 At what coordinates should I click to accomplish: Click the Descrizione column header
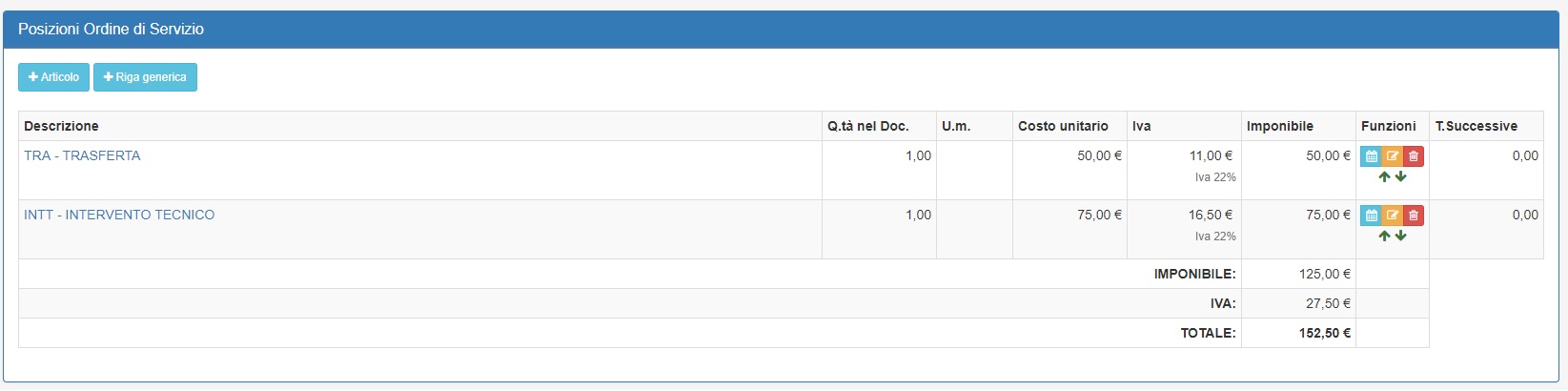pyautogui.click(x=61, y=126)
